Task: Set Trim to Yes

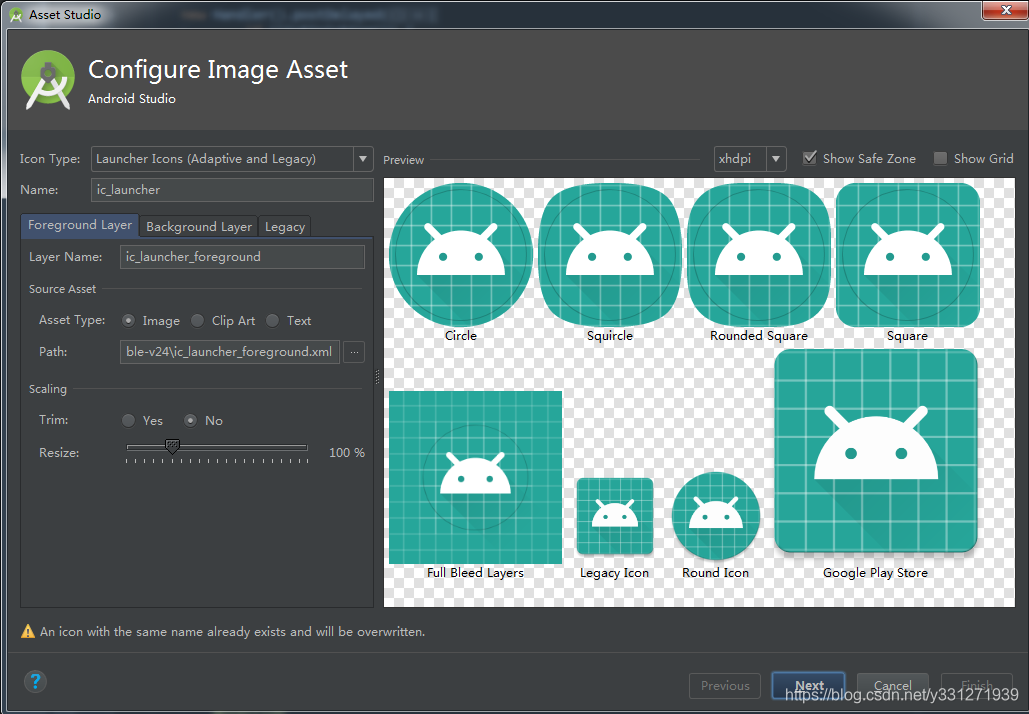Action: click(x=129, y=421)
